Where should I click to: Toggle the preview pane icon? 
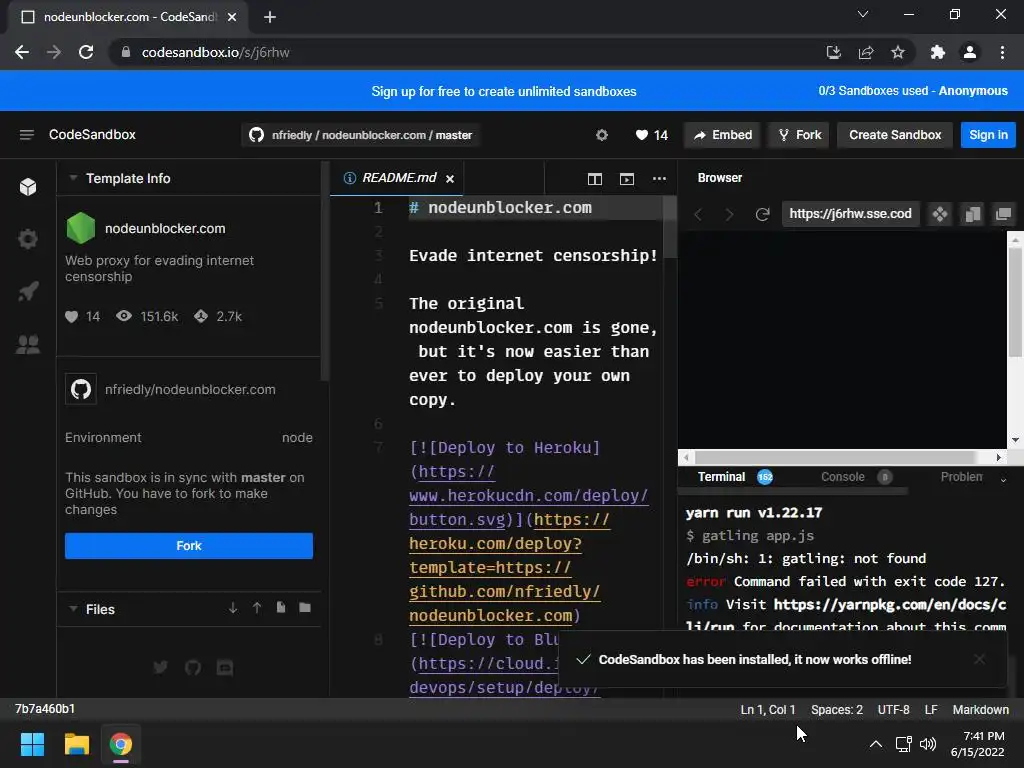pos(627,179)
